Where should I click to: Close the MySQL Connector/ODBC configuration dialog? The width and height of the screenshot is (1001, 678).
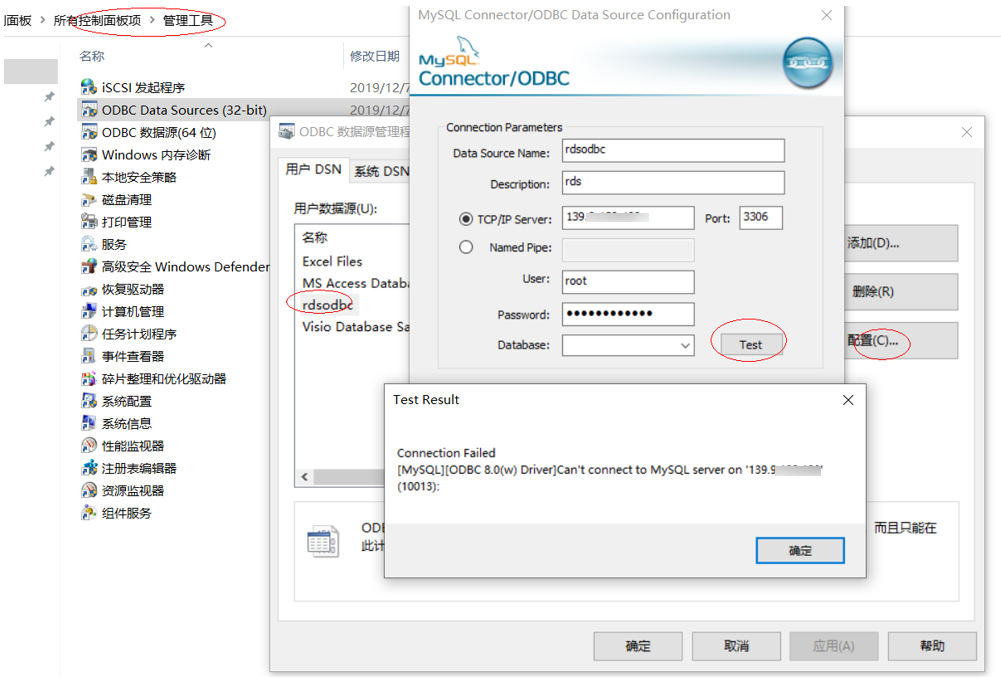[826, 15]
